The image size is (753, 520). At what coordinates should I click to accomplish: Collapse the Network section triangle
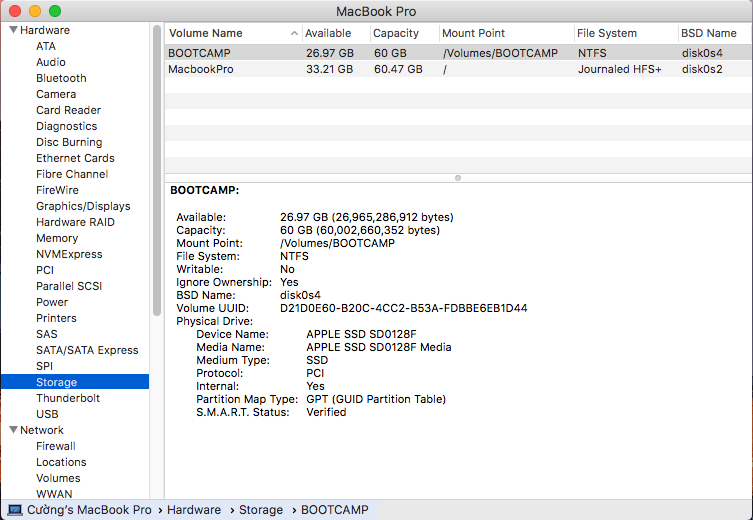click(x=13, y=430)
